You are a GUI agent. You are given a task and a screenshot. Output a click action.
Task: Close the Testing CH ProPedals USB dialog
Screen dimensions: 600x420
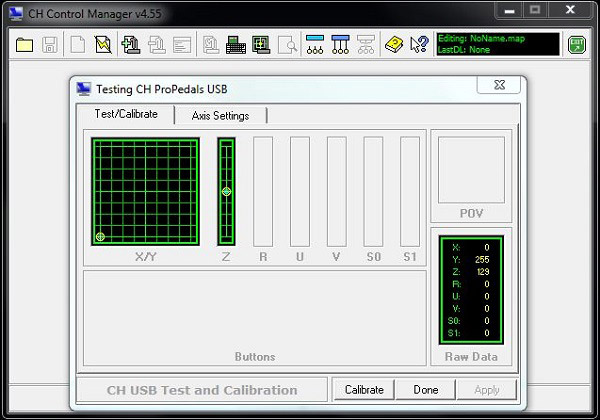coord(499,85)
